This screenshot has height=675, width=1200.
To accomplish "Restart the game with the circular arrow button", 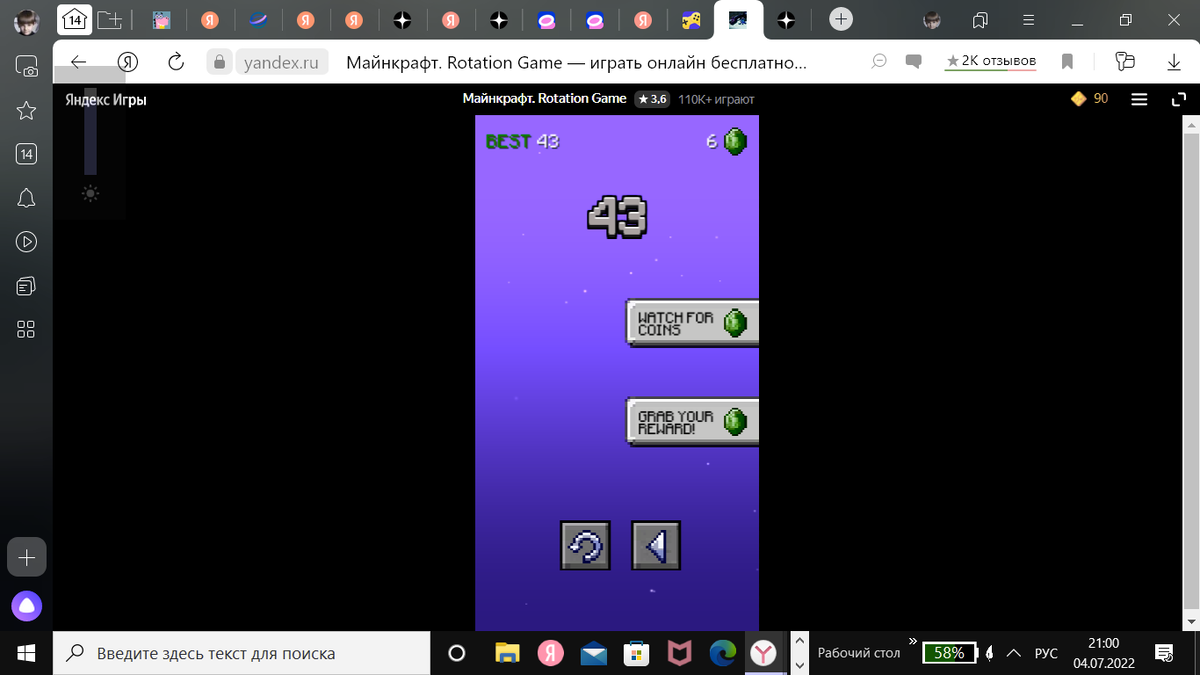I will click(585, 546).
